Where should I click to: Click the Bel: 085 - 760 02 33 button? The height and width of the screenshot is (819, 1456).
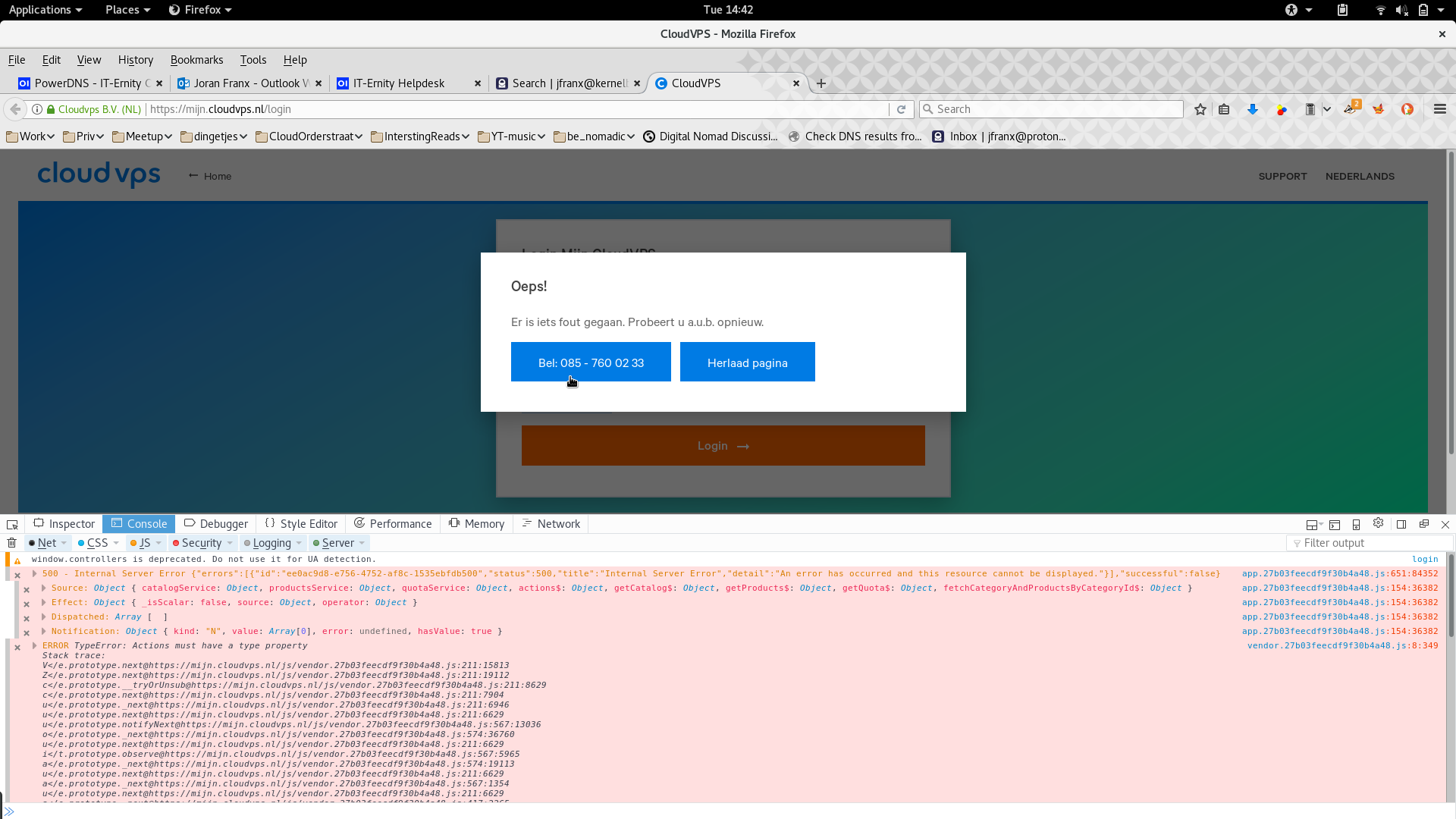591,362
